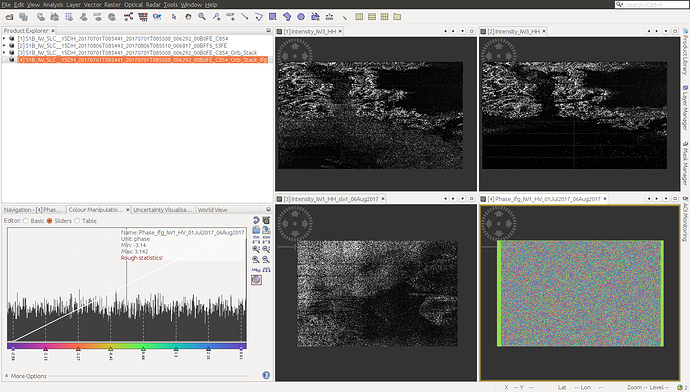Zoom in vertically on histogram
Image resolution: width=690 pixels, height=392 pixels.
click(256, 249)
